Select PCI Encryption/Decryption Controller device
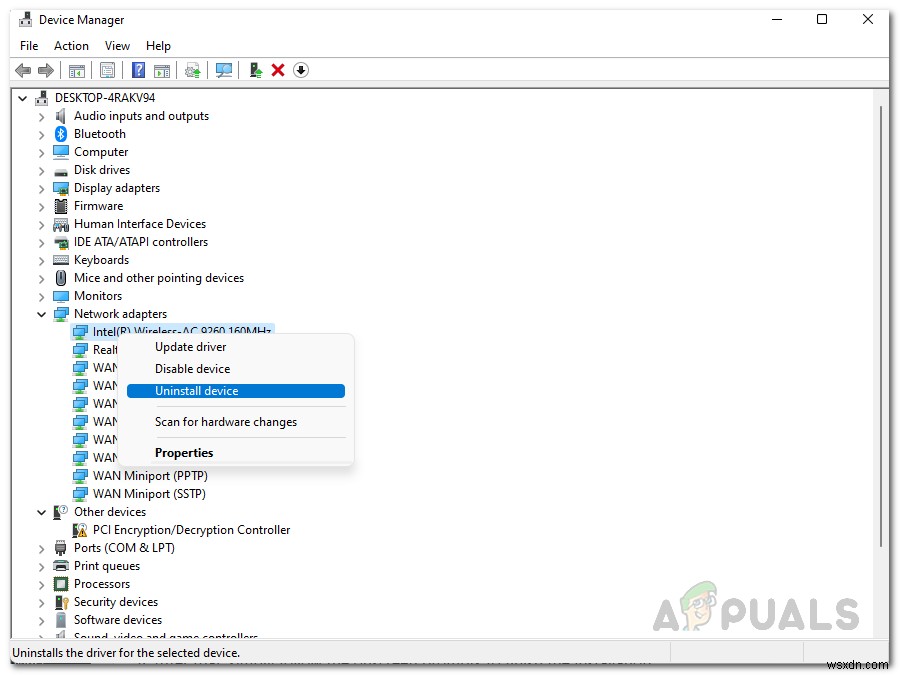The image size is (900, 675). 191,530
